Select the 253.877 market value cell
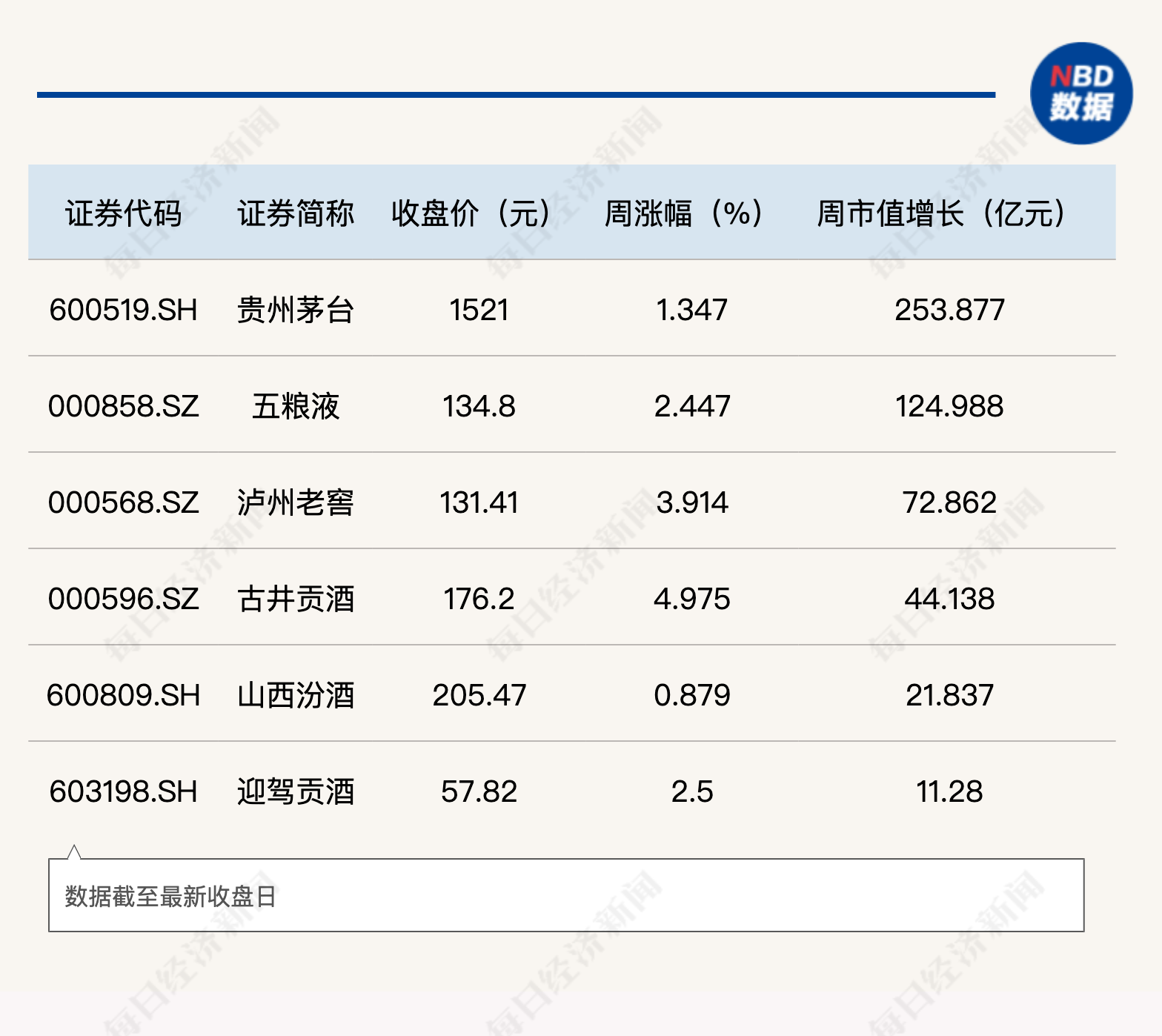The width and height of the screenshot is (1162, 1036). coord(949,310)
